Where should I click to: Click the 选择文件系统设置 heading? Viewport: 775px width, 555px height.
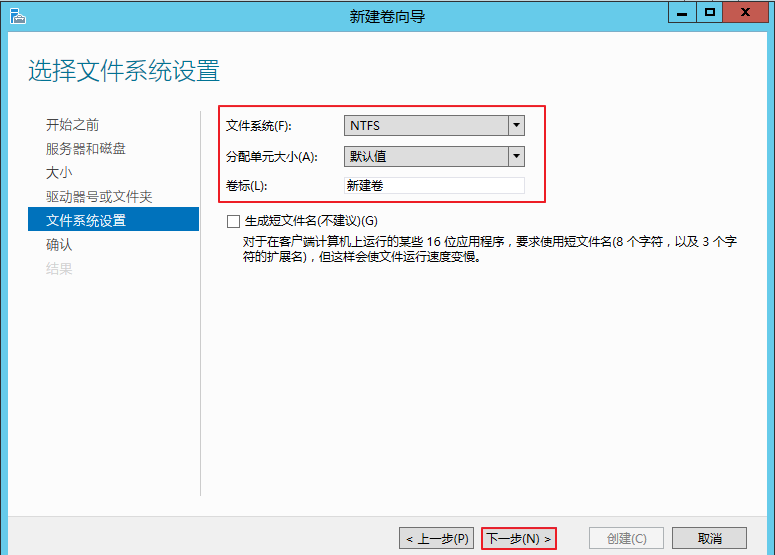[x=124, y=71]
